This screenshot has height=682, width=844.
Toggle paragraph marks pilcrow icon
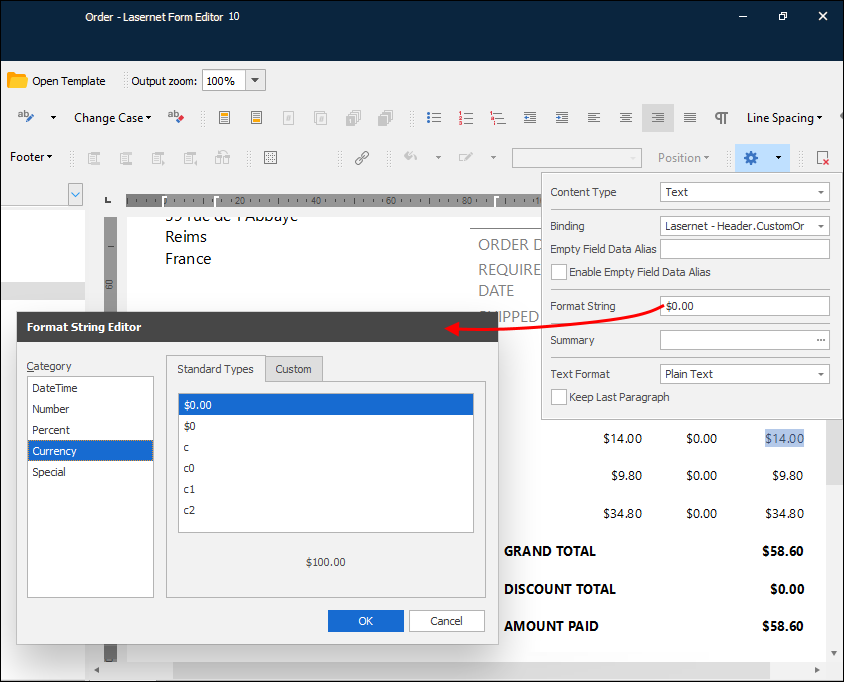(721, 118)
